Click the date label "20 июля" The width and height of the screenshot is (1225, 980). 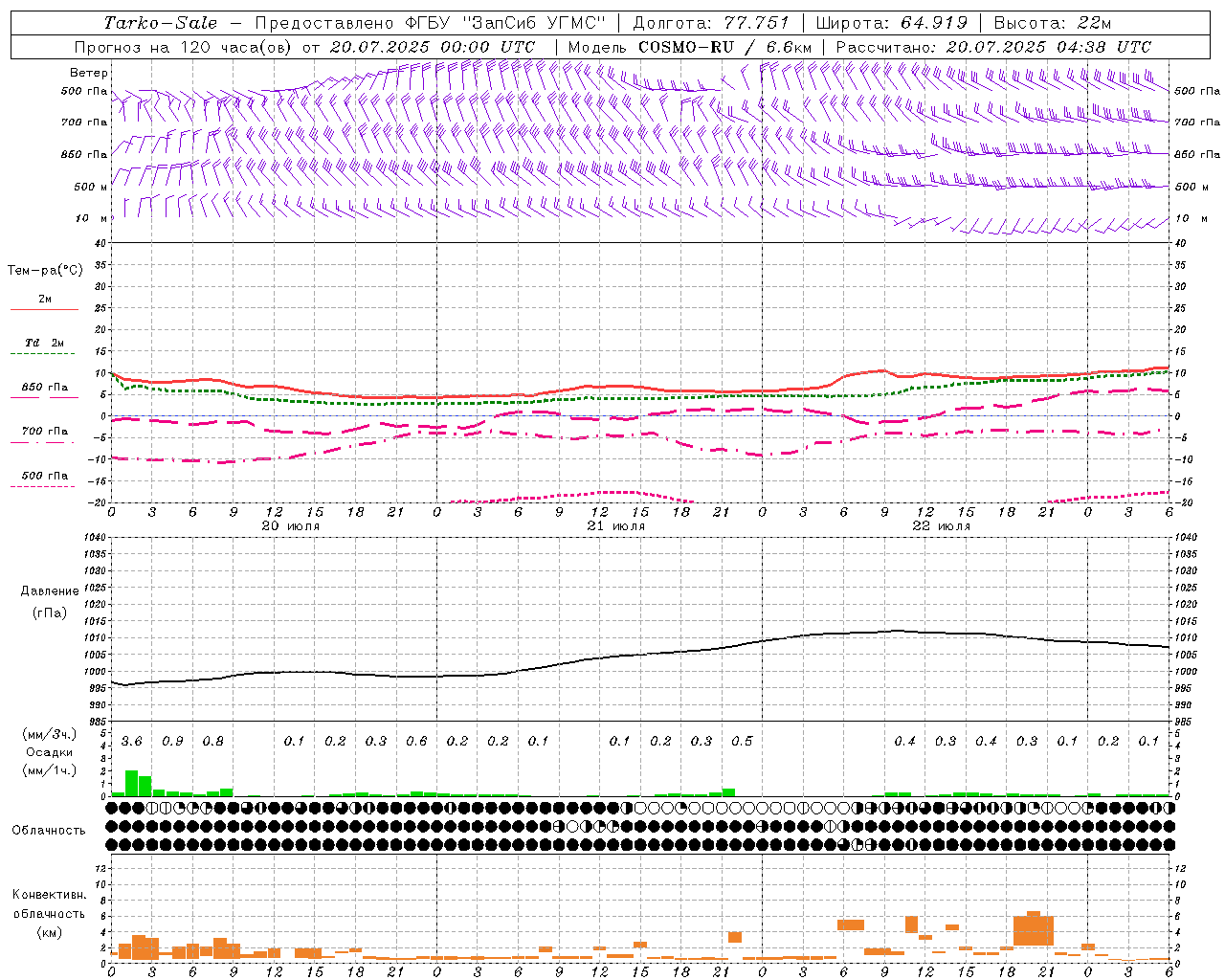click(x=291, y=526)
